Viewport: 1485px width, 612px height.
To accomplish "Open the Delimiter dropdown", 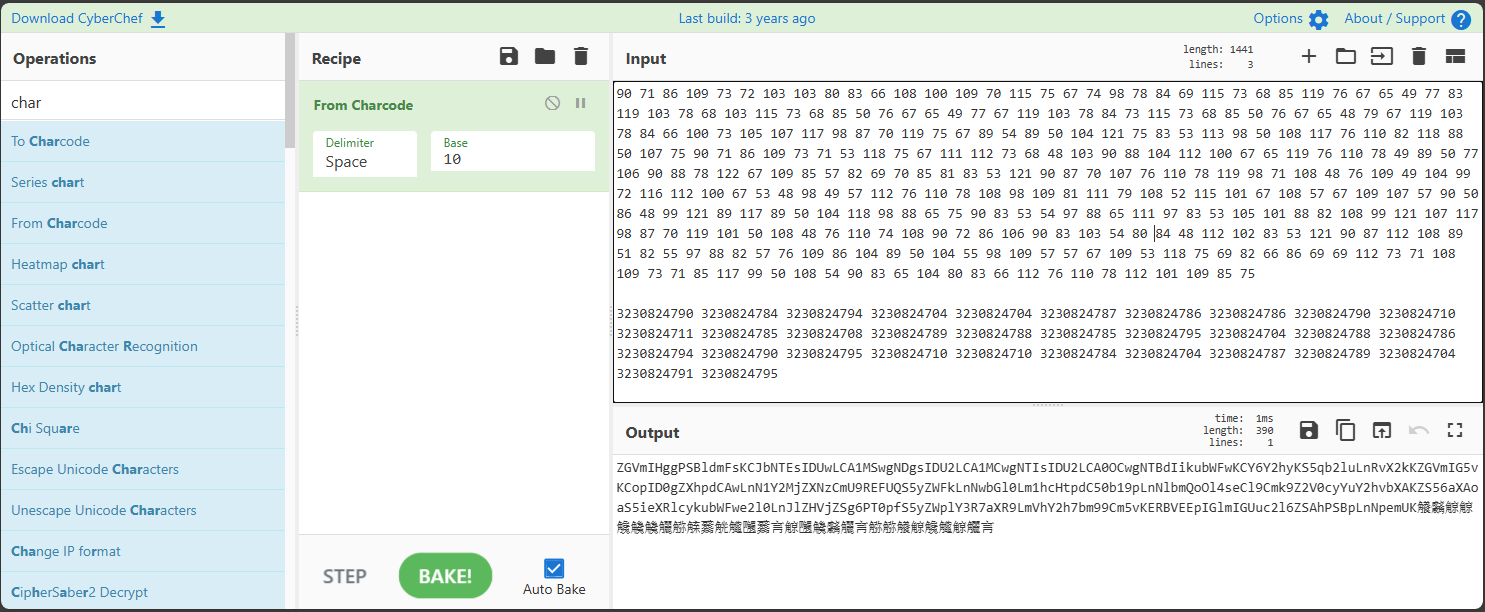I will click(364, 153).
